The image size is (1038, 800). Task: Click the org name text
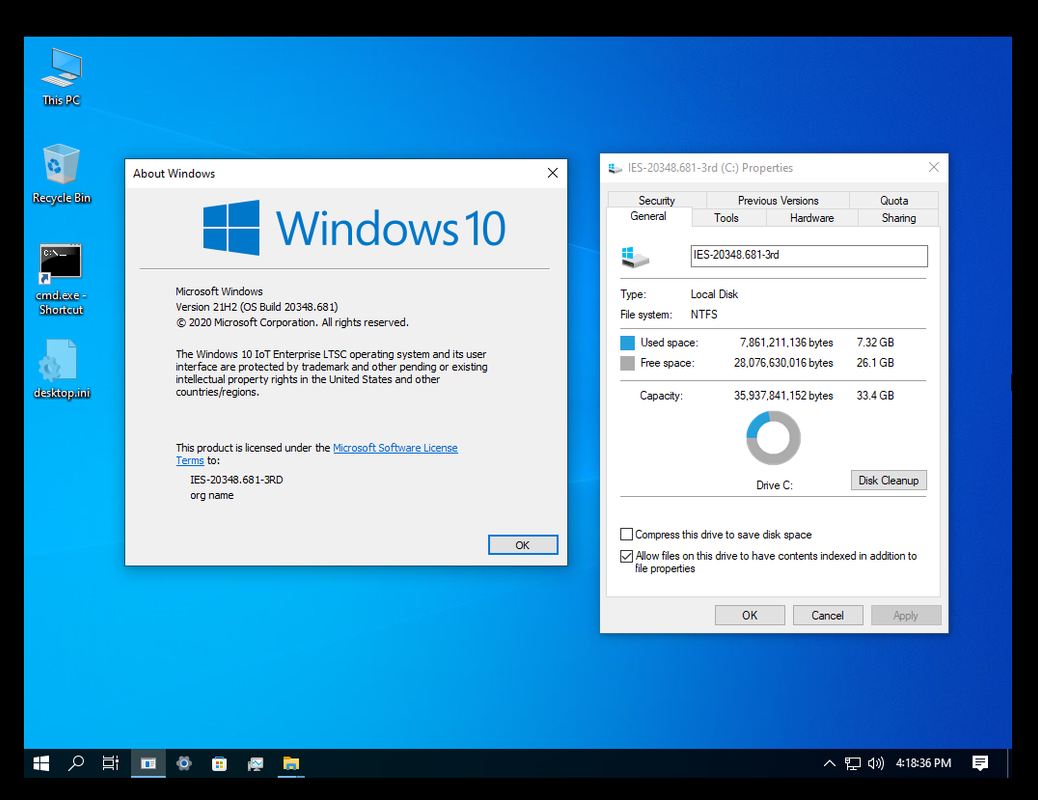click(212, 495)
